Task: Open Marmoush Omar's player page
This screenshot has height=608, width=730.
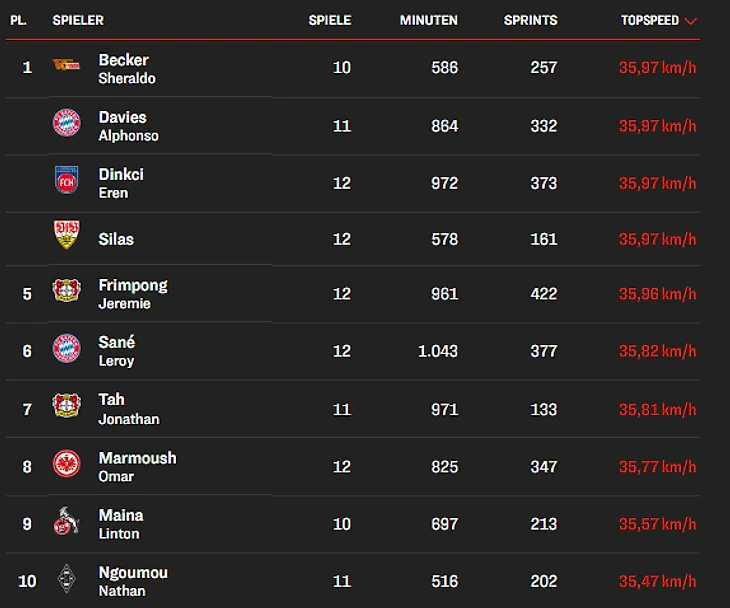Action: point(137,467)
